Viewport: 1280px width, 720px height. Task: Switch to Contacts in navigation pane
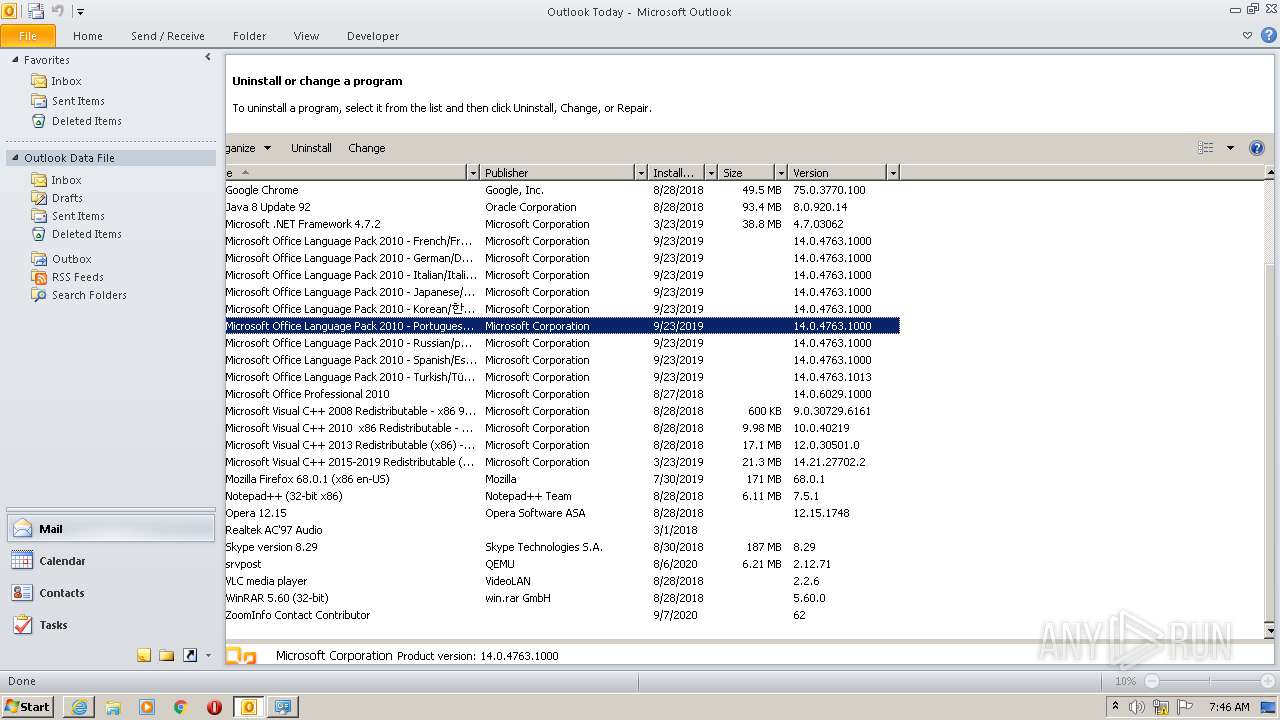point(110,593)
